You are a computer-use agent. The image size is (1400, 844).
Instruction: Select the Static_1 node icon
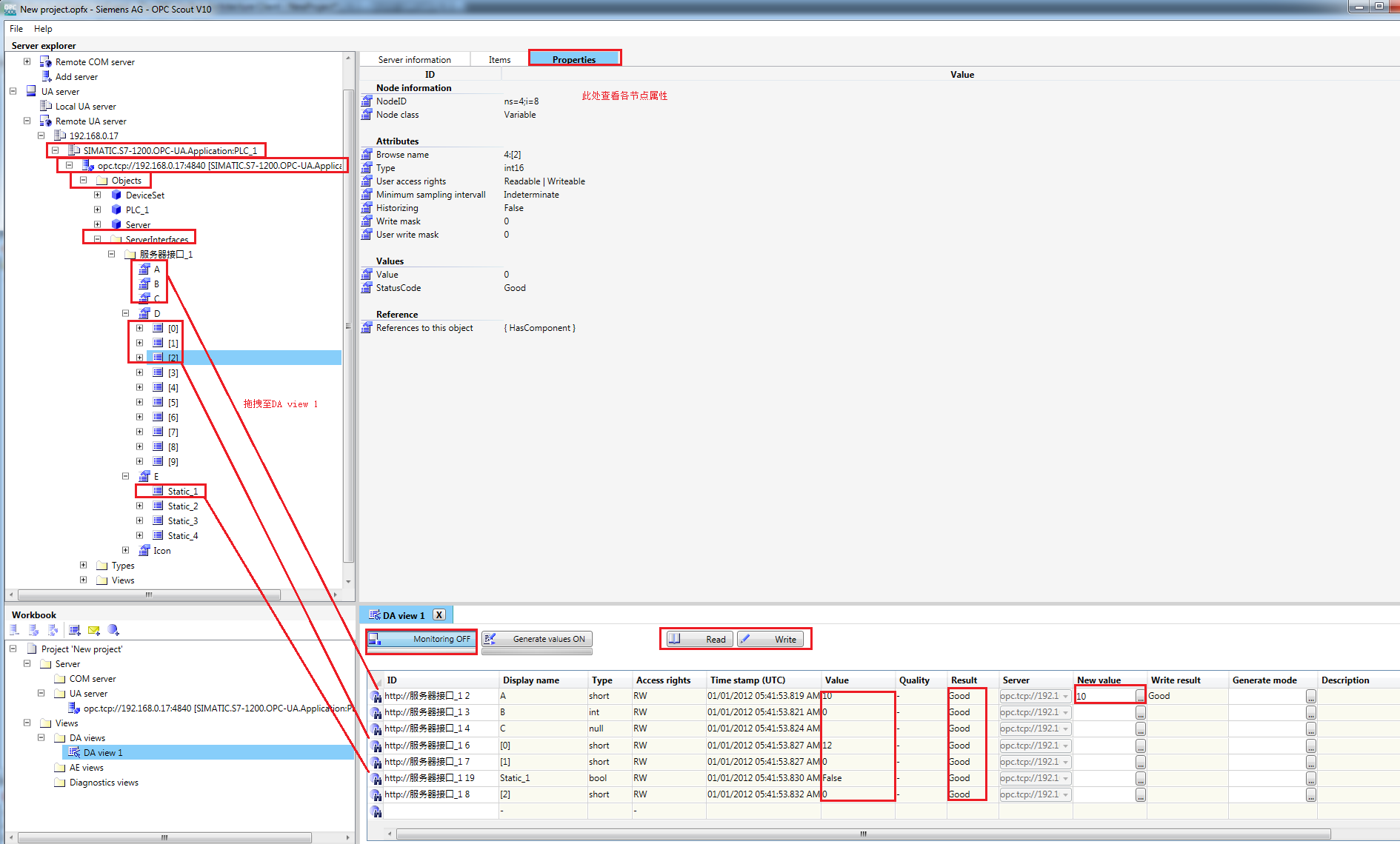pyautogui.click(x=158, y=491)
